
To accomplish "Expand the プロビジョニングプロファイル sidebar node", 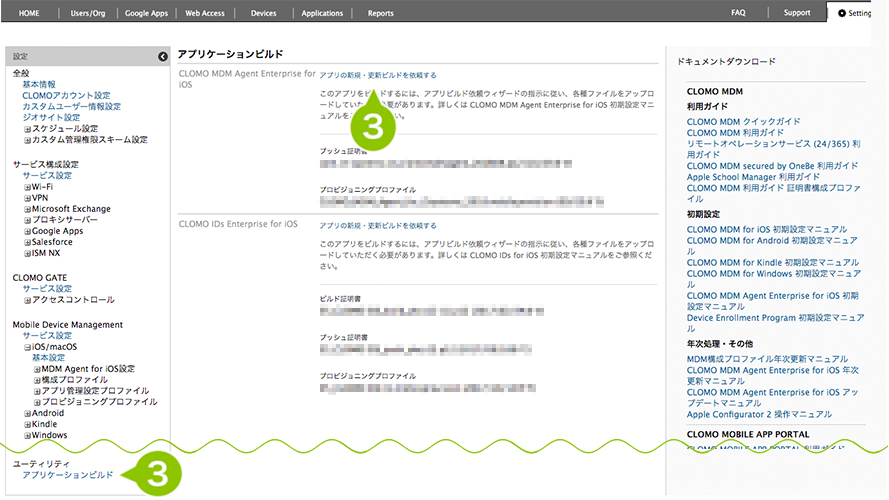I will 37,402.
